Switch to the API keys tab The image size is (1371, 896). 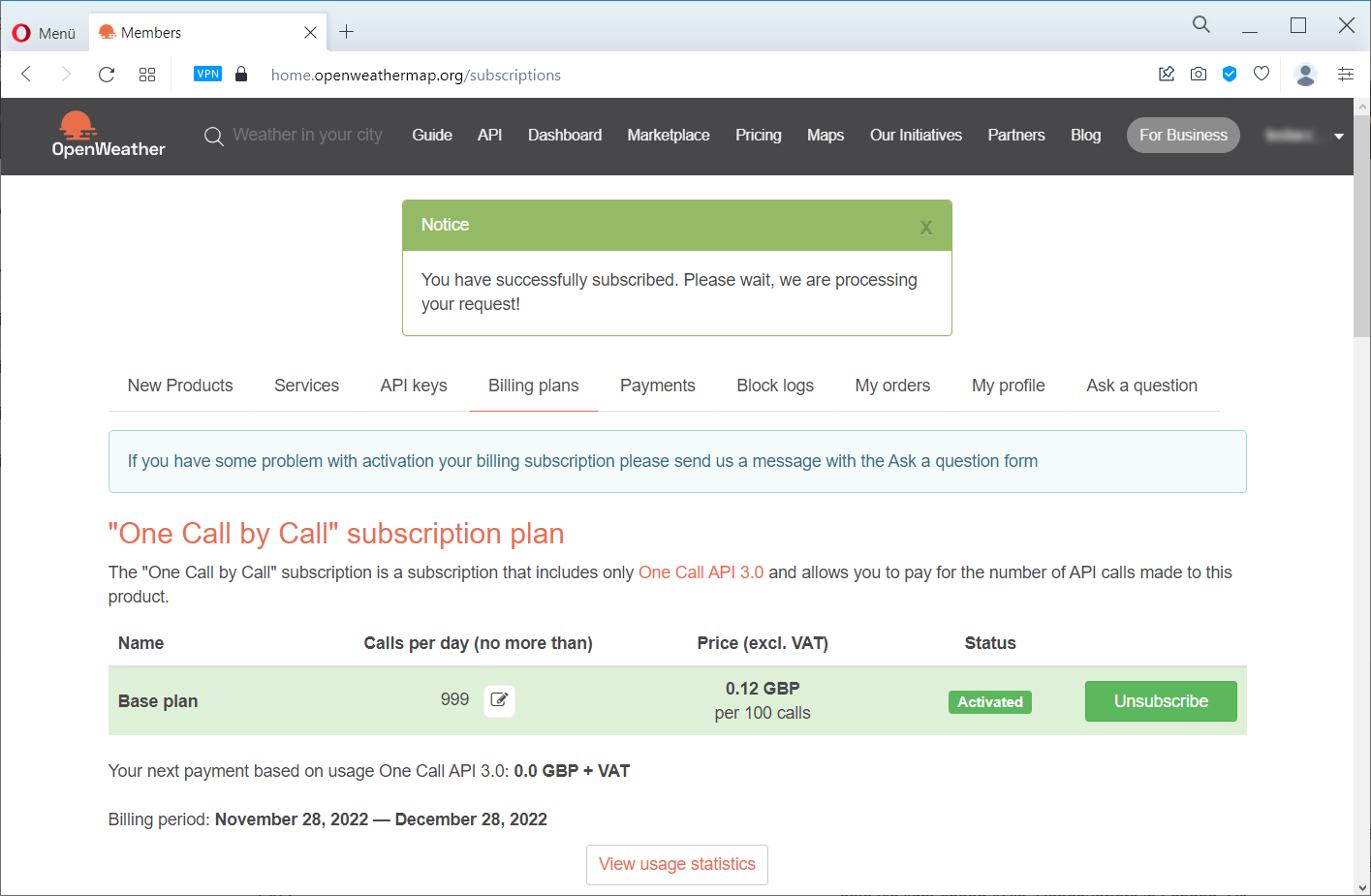click(x=414, y=386)
